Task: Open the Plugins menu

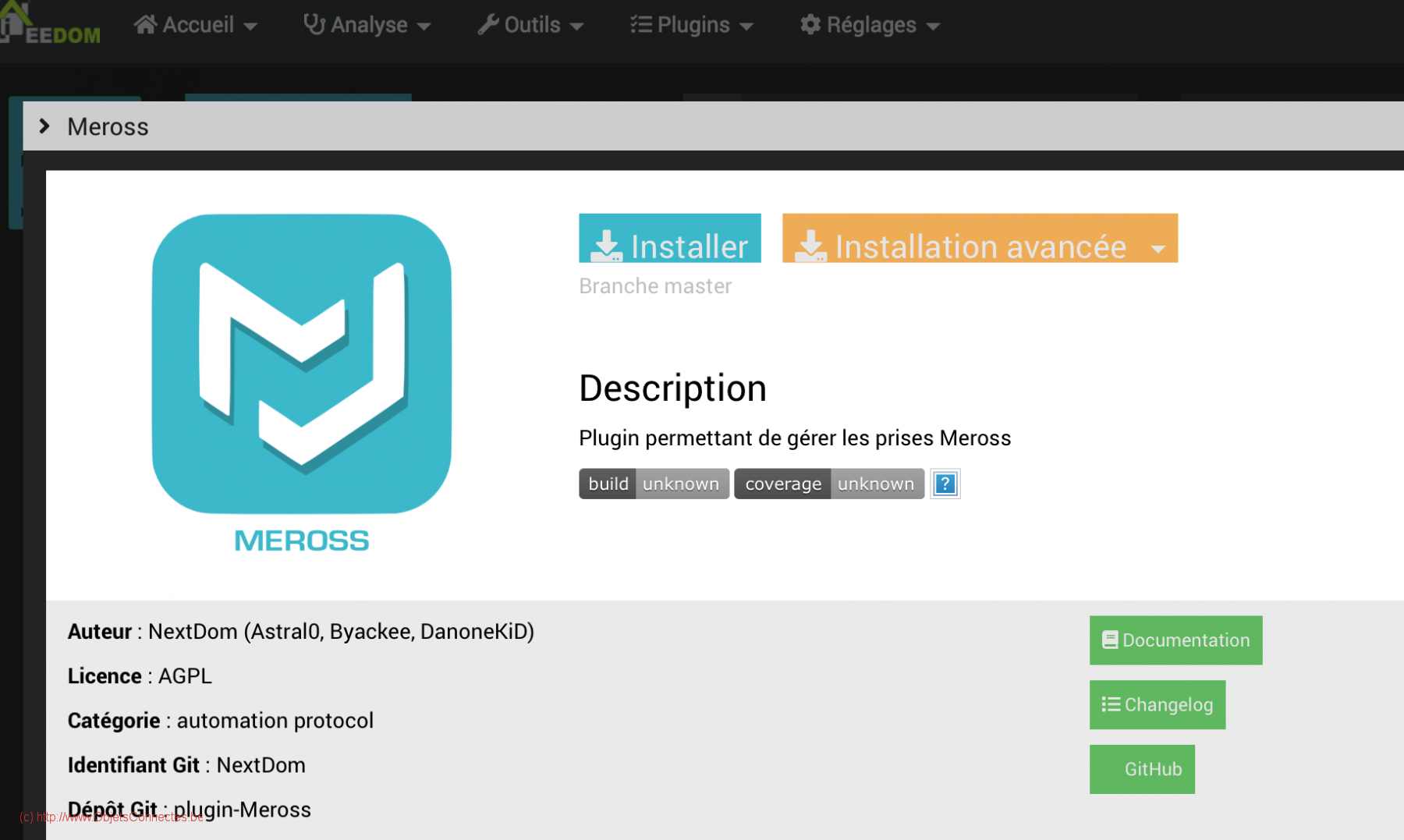Action: (x=692, y=24)
